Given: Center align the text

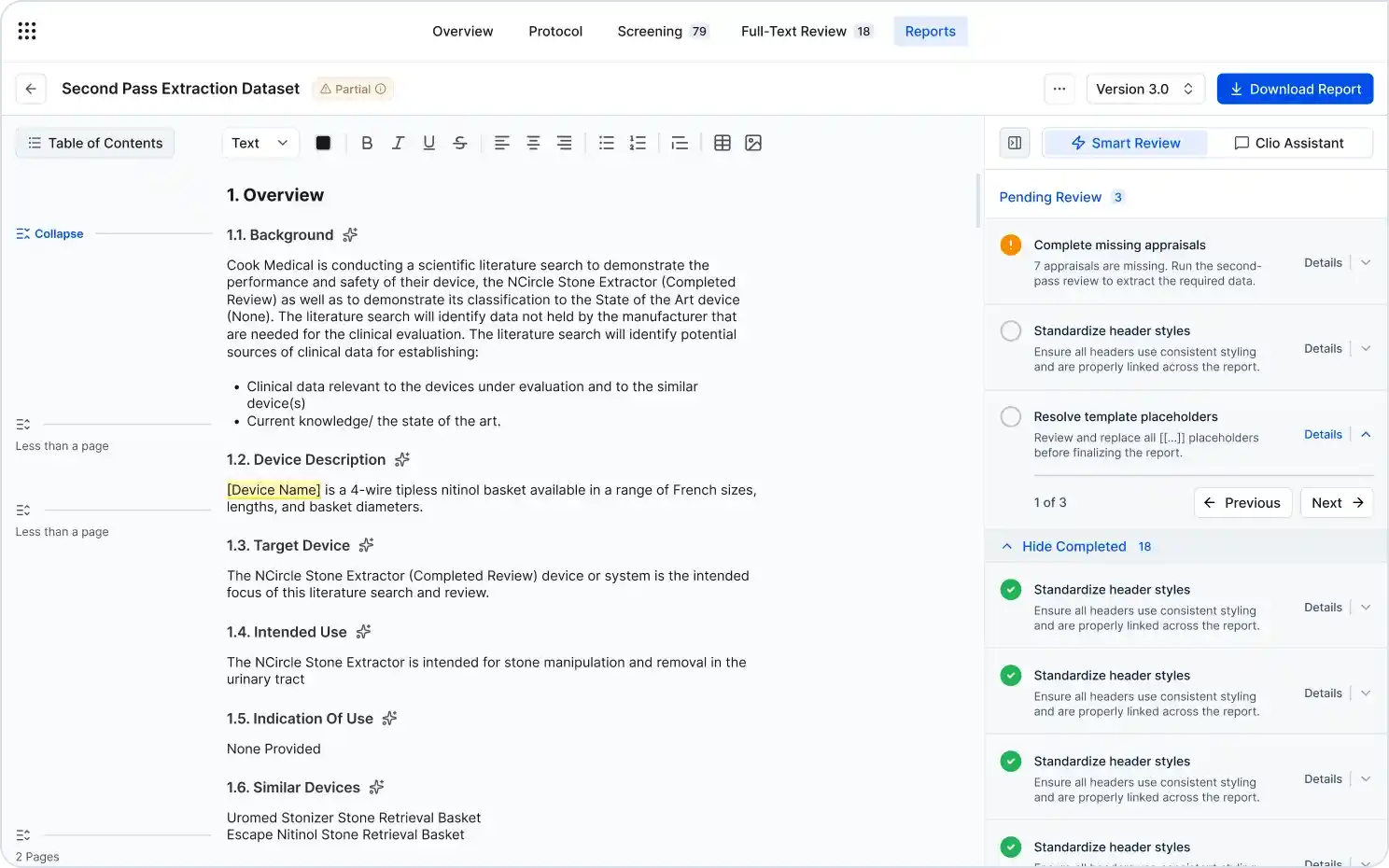Looking at the screenshot, I should click(x=533, y=143).
